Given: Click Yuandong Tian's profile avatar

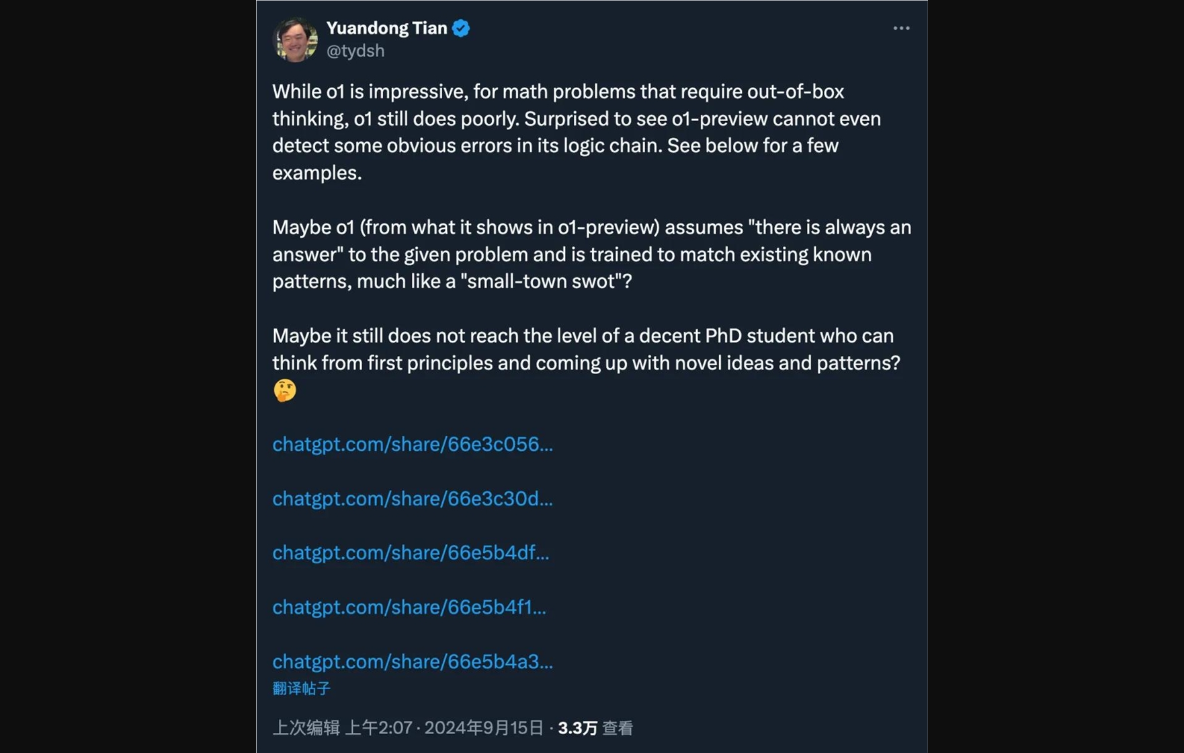Looking at the screenshot, I should click(296, 39).
